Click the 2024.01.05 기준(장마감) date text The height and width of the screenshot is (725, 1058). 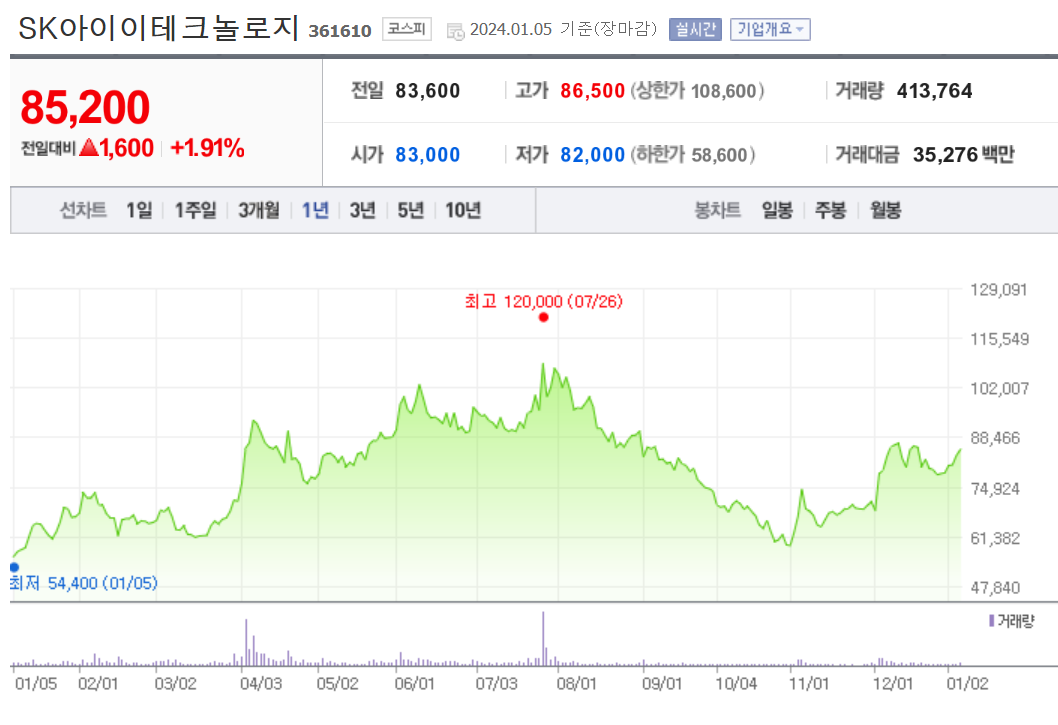563,29
